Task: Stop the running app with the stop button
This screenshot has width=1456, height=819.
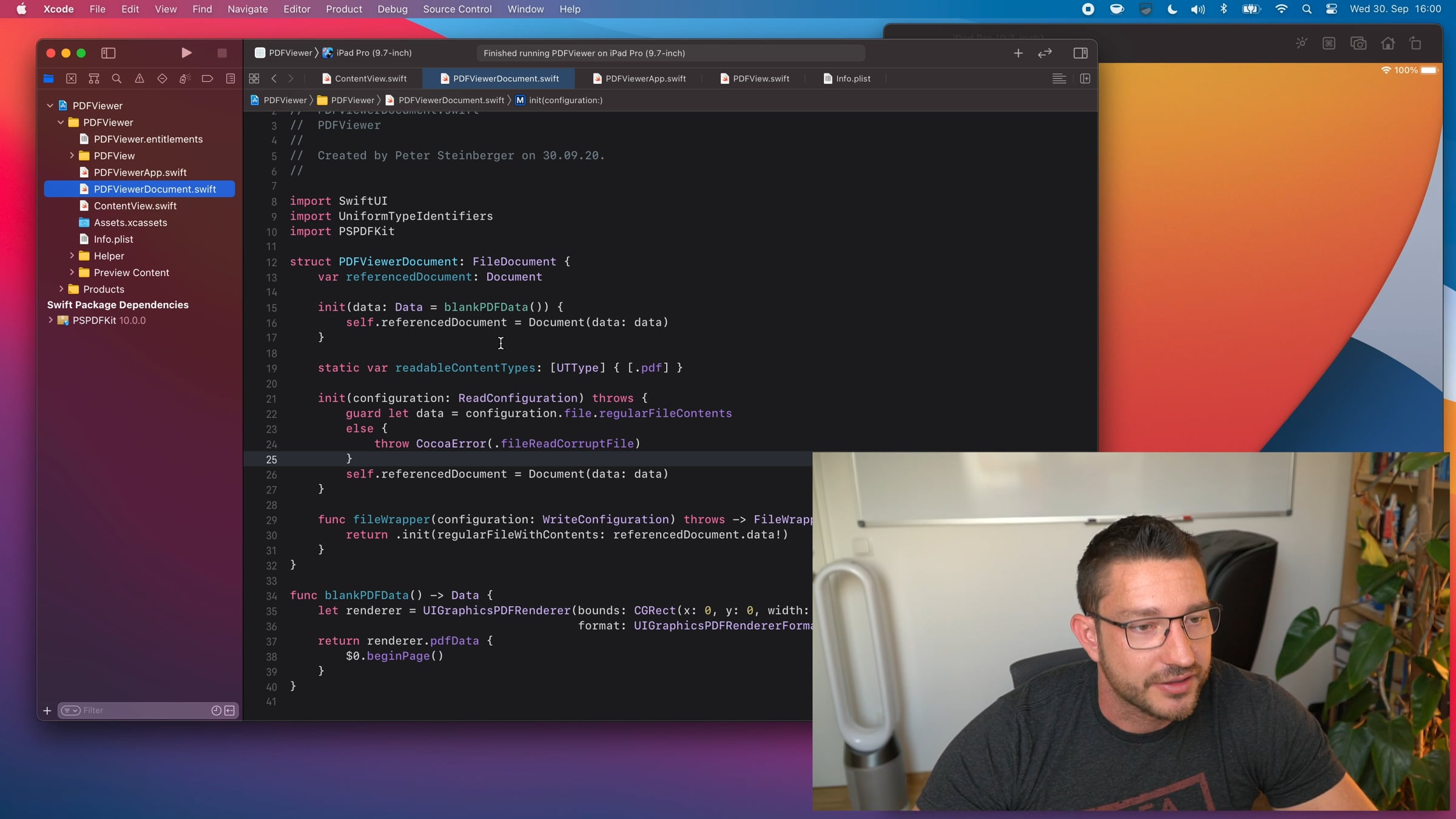Action: (222, 53)
